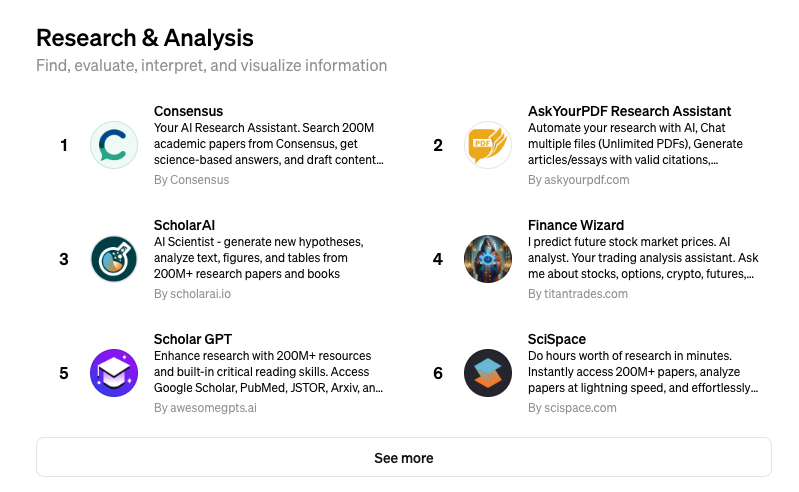Click the Finance Wizard avatar icon

[488, 259]
